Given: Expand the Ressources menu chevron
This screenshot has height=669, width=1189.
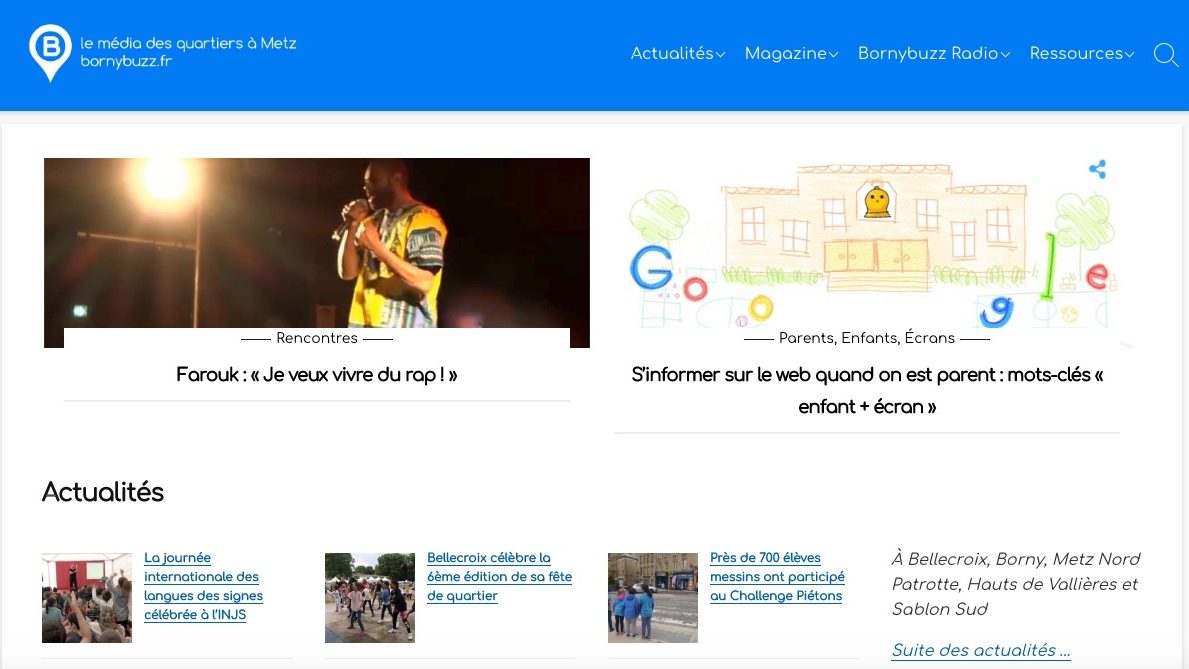Looking at the screenshot, I should (1129, 55).
